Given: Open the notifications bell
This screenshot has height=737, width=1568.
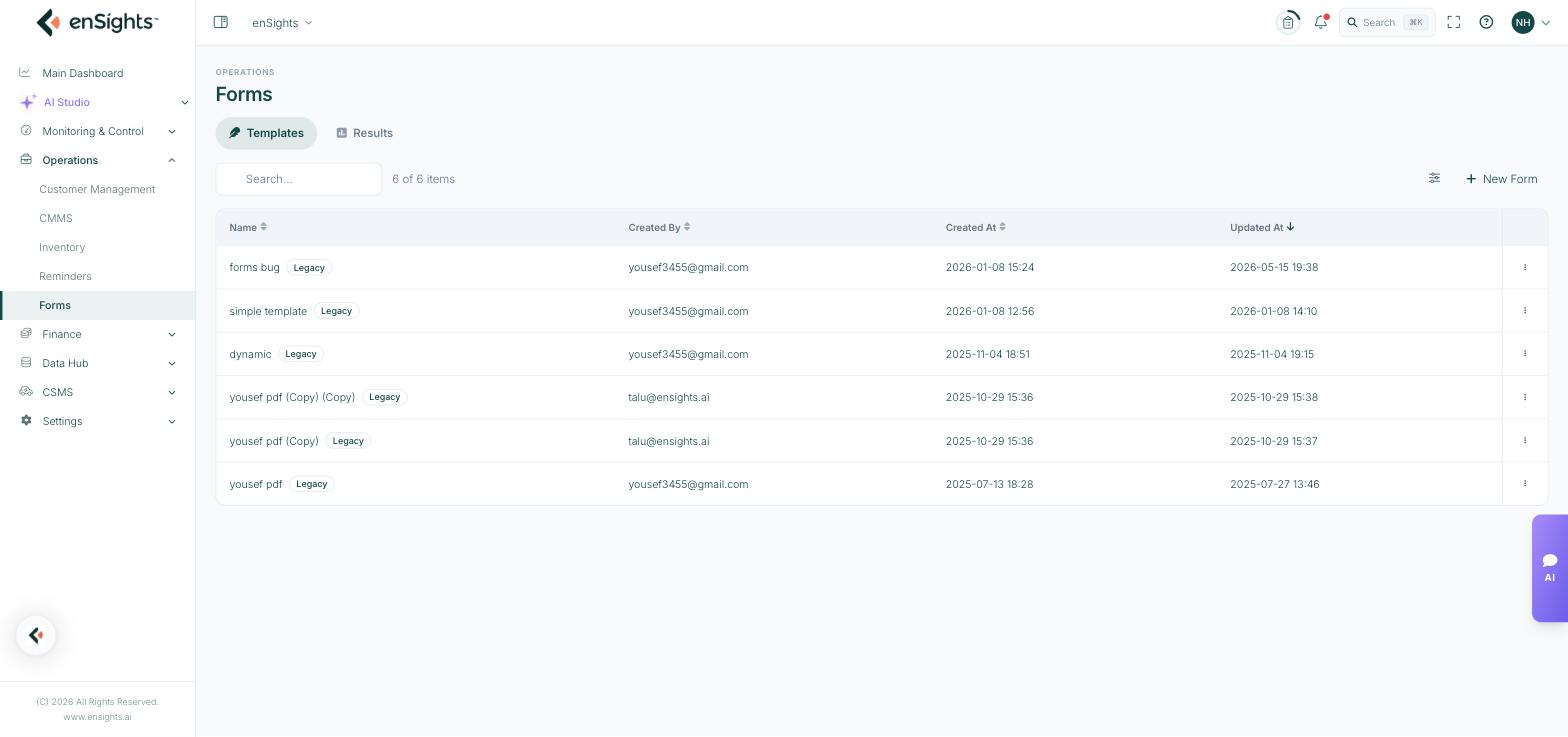Looking at the screenshot, I should coord(1321,22).
